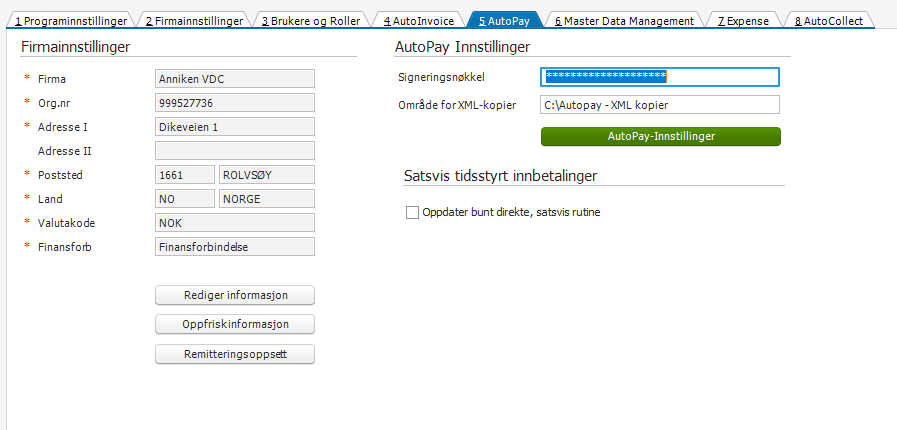Focus the Signeringsnøkkel password field
The height and width of the screenshot is (430, 897).
660,77
